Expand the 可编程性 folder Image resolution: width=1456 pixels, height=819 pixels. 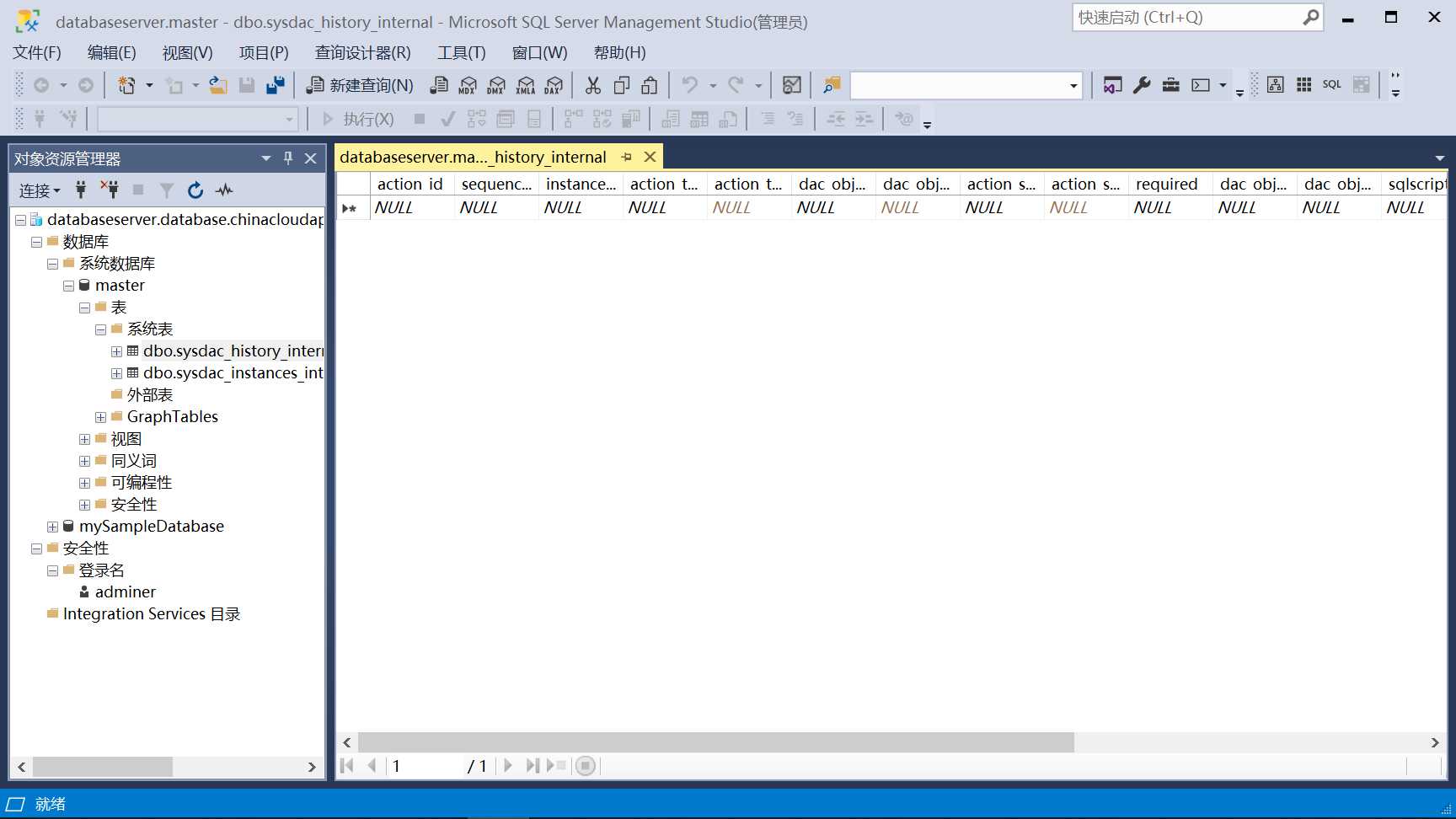[x=84, y=483]
